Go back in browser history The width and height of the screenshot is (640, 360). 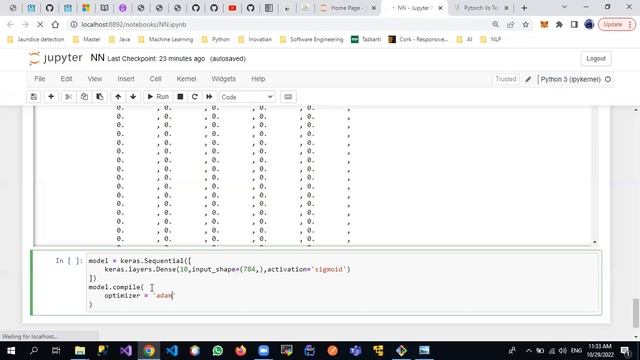(10, 24)
